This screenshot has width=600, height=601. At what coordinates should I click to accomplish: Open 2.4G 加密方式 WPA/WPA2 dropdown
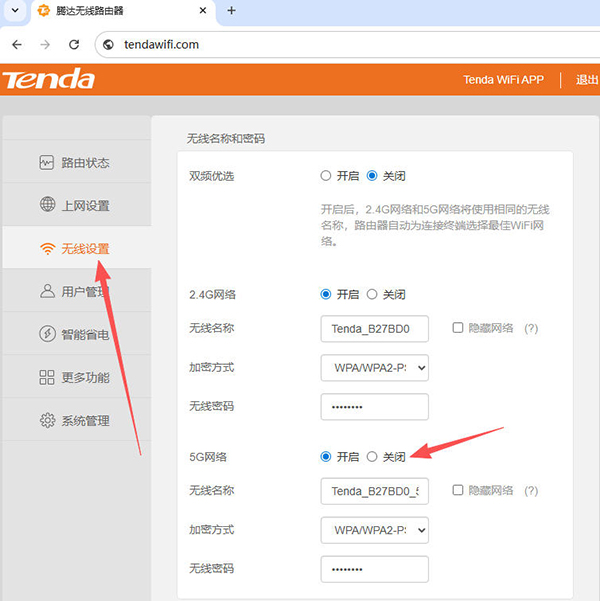[375, 368]
